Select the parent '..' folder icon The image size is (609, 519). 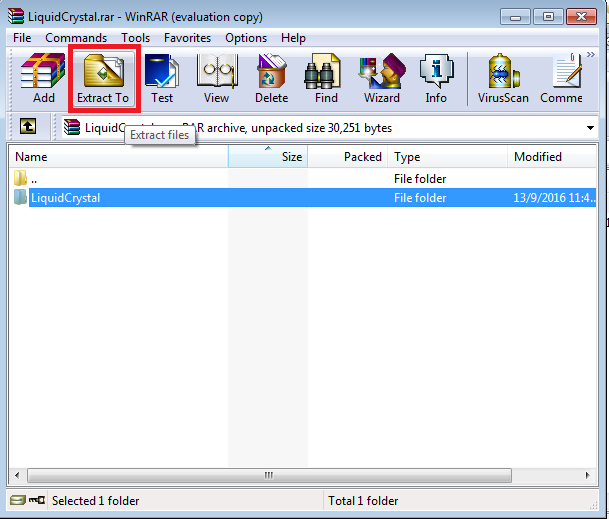click(x=20, y=178)
